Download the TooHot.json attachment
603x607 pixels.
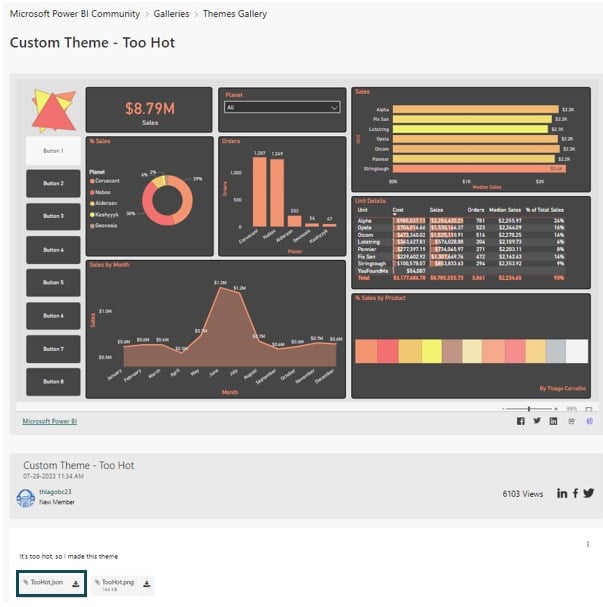pos(75,584)
